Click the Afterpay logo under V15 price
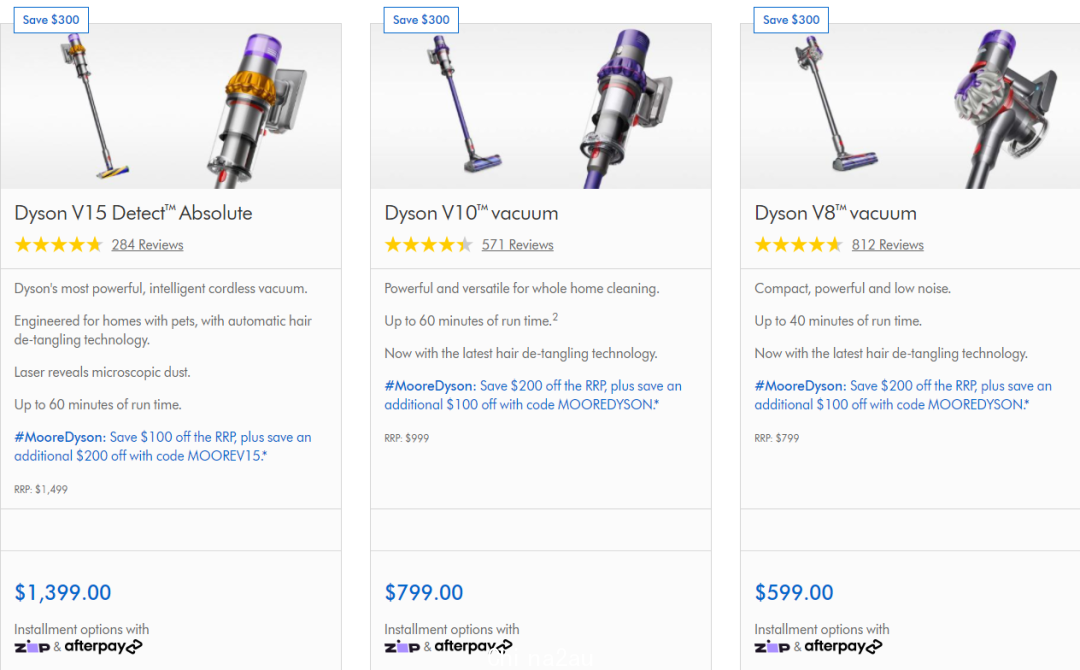Image resolution: width=1080 pixels, height=670 pixels. point(103,647)
